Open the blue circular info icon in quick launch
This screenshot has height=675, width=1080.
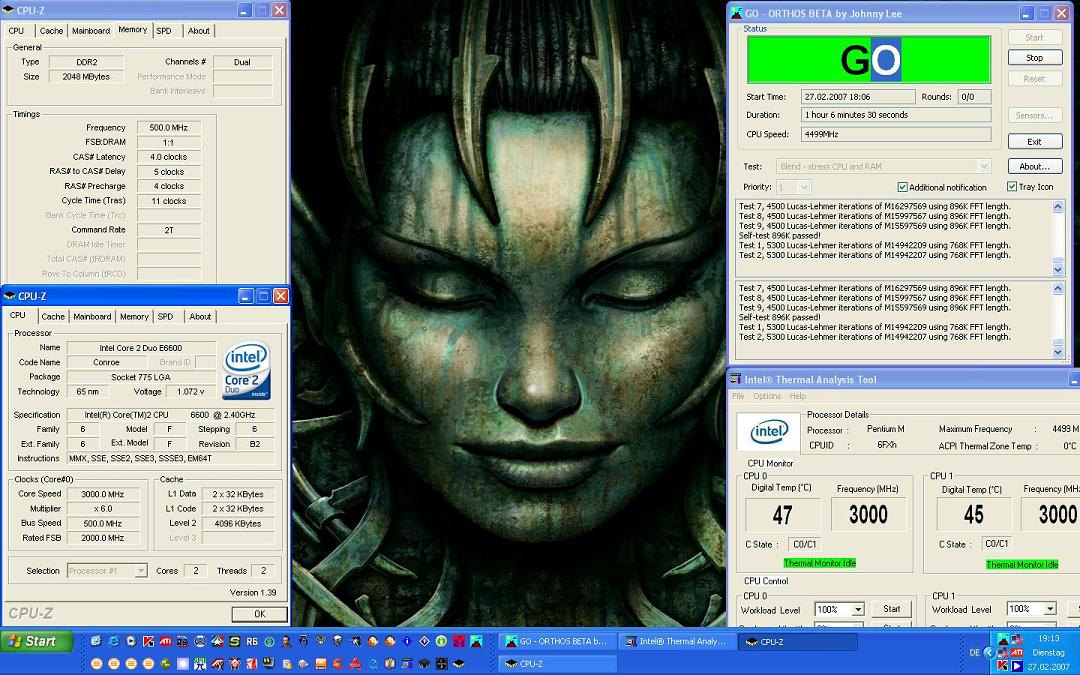407,641
